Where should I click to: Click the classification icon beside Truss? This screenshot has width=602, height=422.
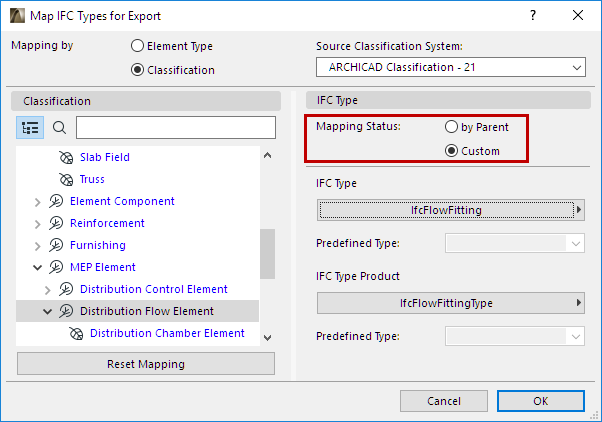click(x=66, y=179)
